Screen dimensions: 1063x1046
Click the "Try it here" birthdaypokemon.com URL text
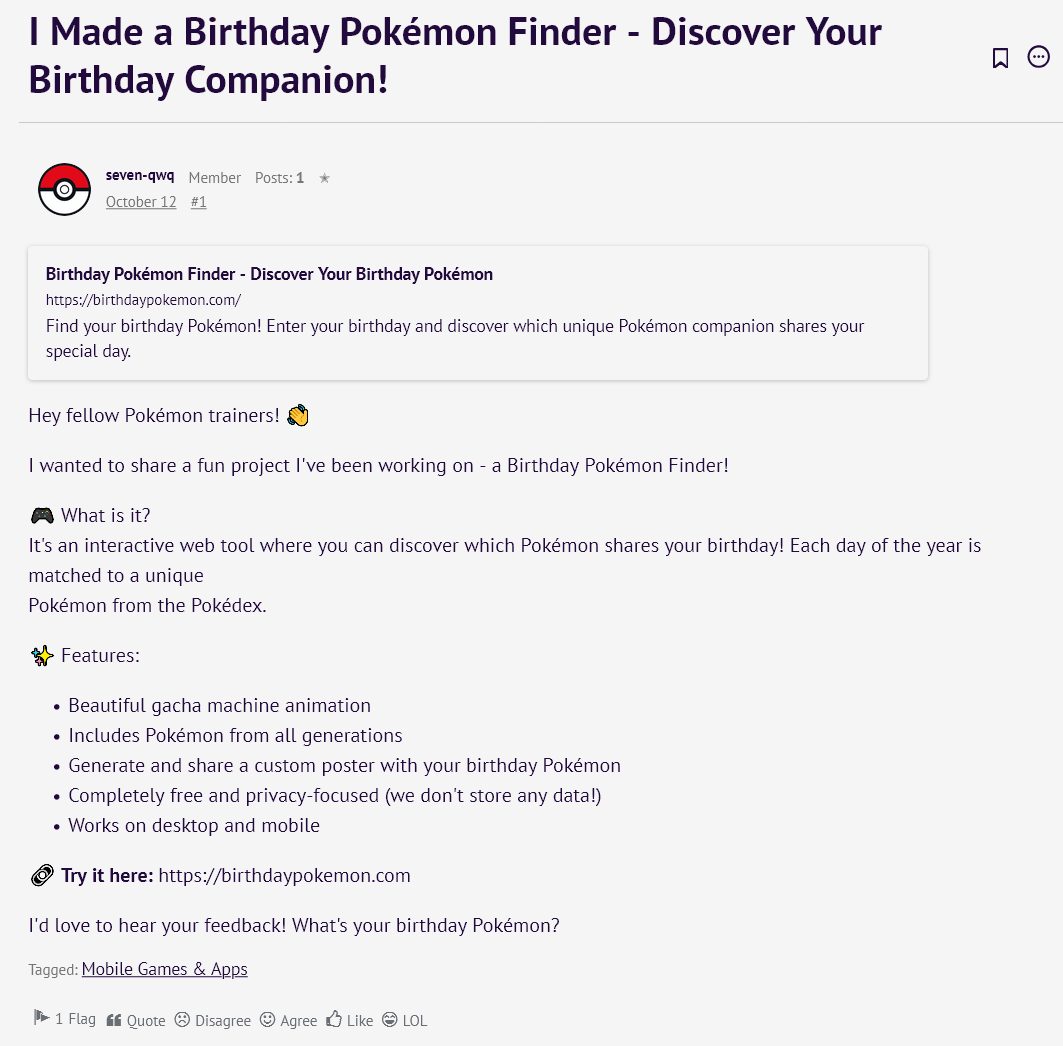[x=284, y=876]
